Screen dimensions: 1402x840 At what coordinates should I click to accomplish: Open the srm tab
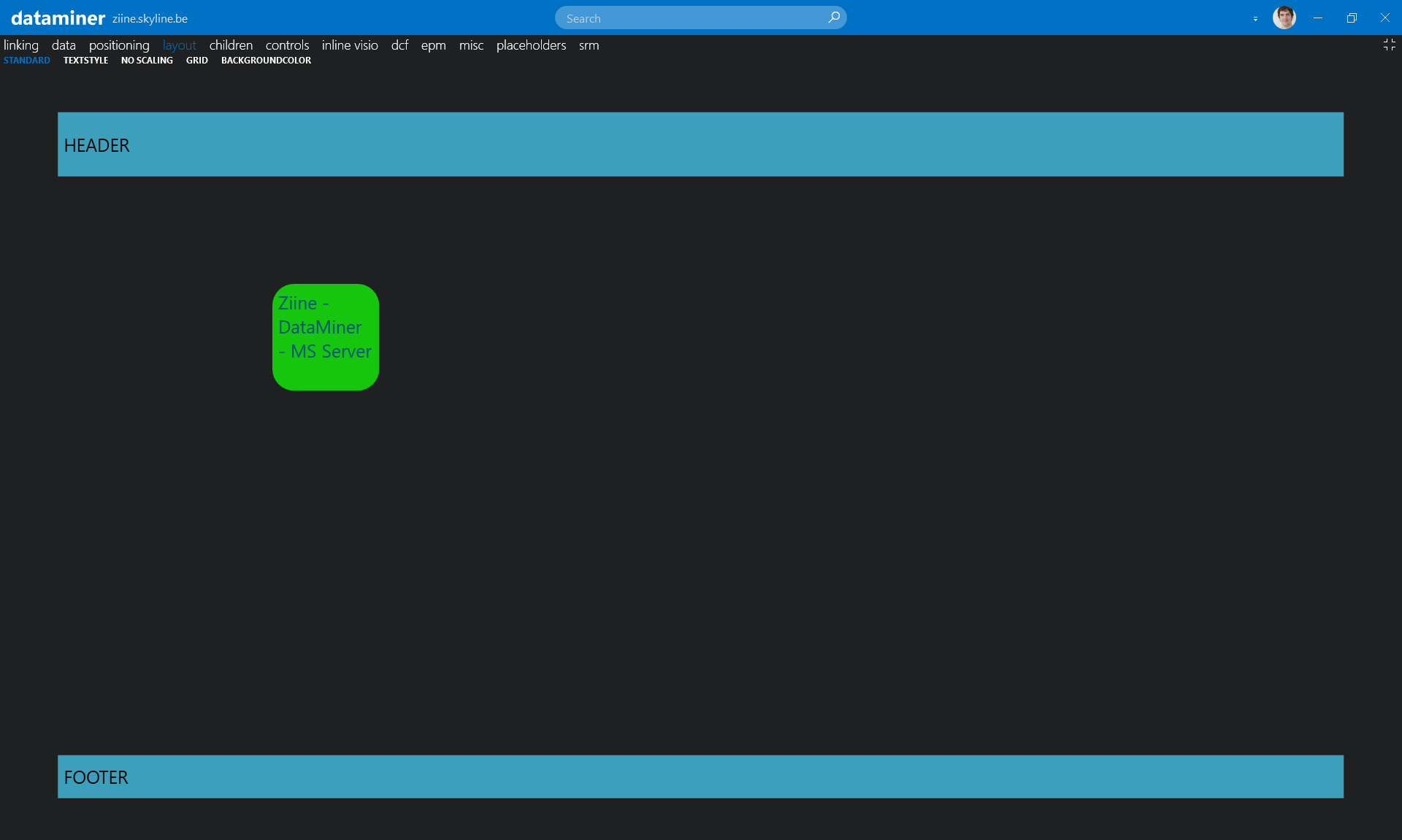point(589,45)
